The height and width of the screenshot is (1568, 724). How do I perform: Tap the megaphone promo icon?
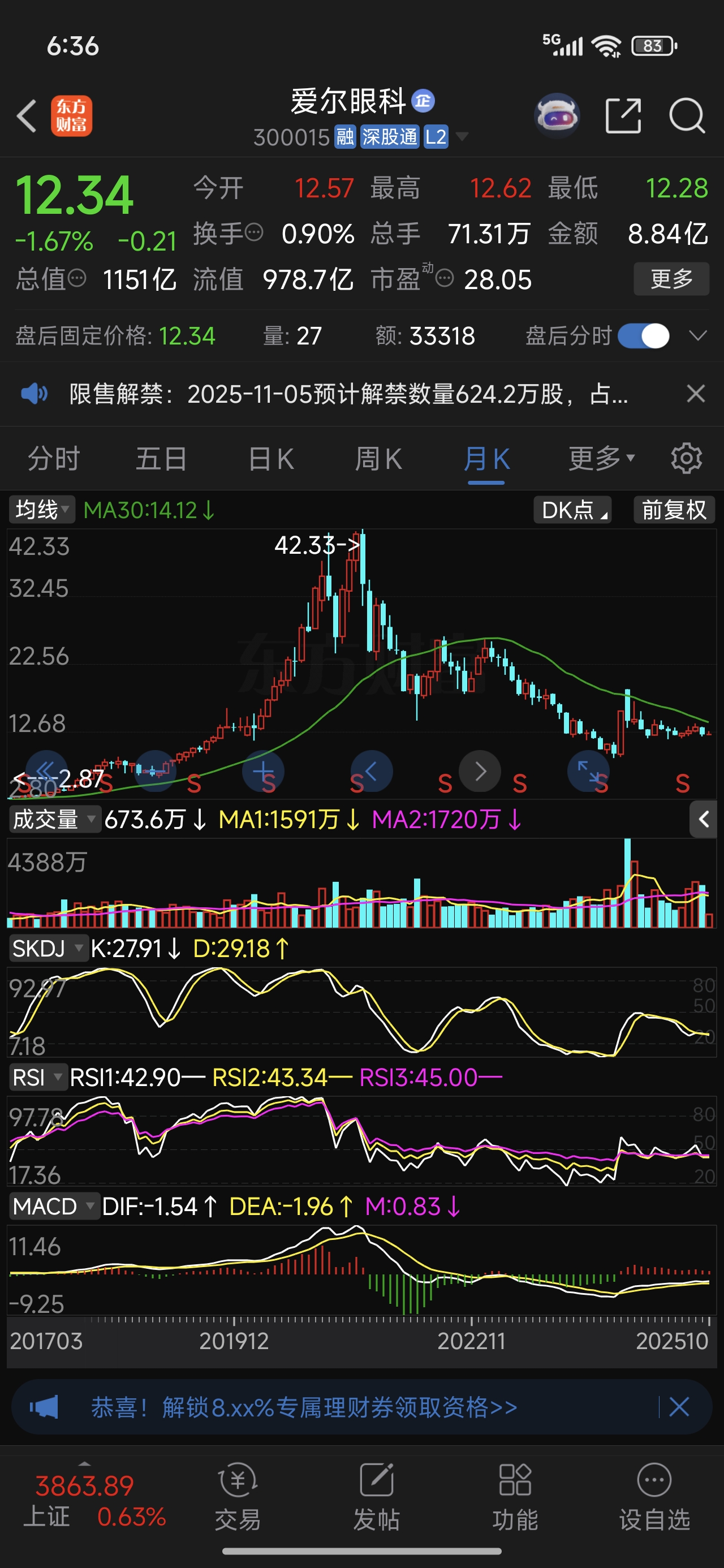click(x=44, y=1407)
